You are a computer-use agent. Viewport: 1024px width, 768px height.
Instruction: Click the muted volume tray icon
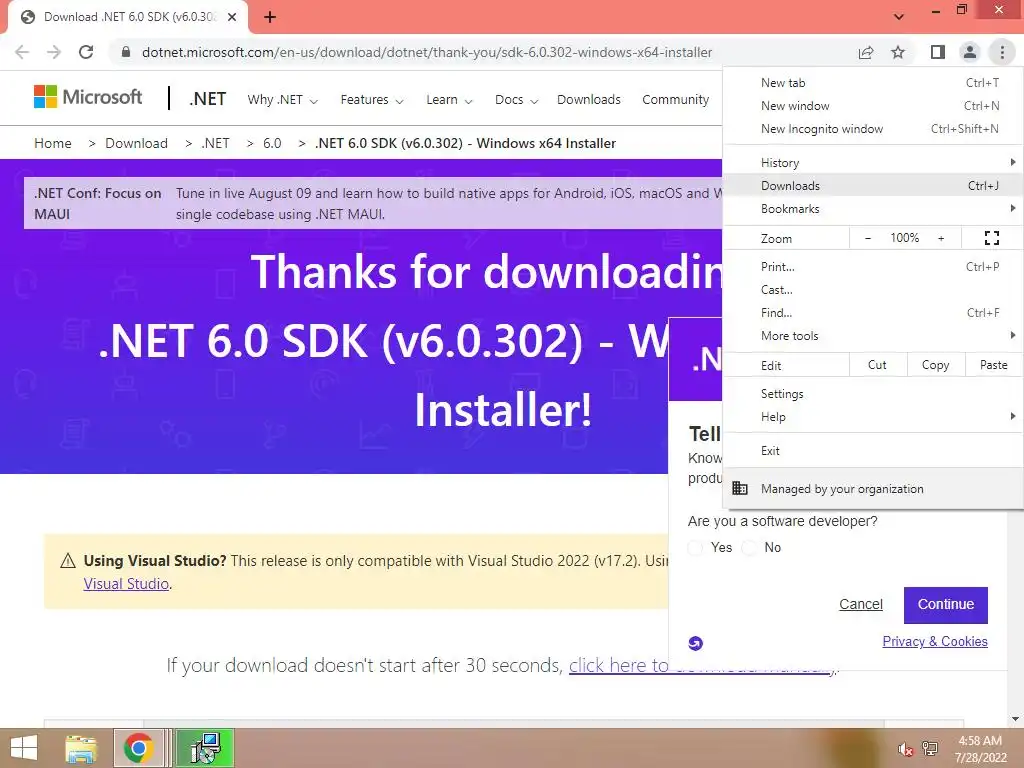(x=905, y=749)
